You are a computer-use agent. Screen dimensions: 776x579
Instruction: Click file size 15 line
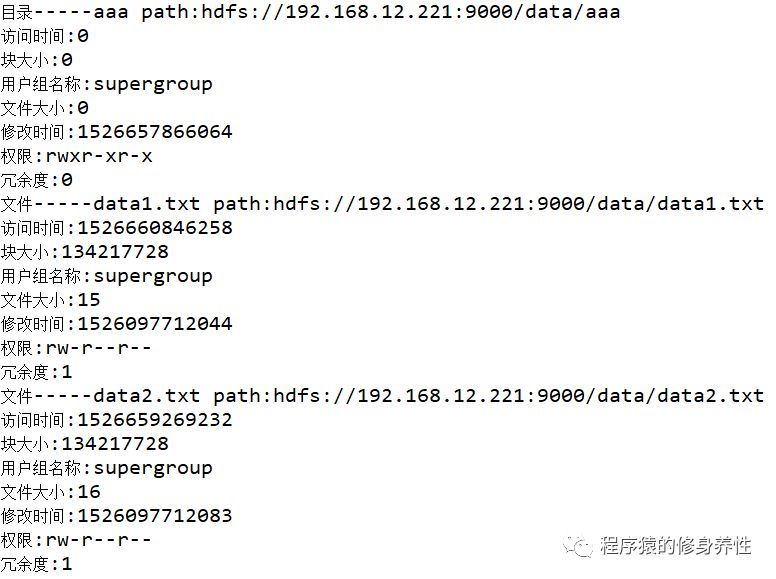pyautogui.click(x=50, y=300)
